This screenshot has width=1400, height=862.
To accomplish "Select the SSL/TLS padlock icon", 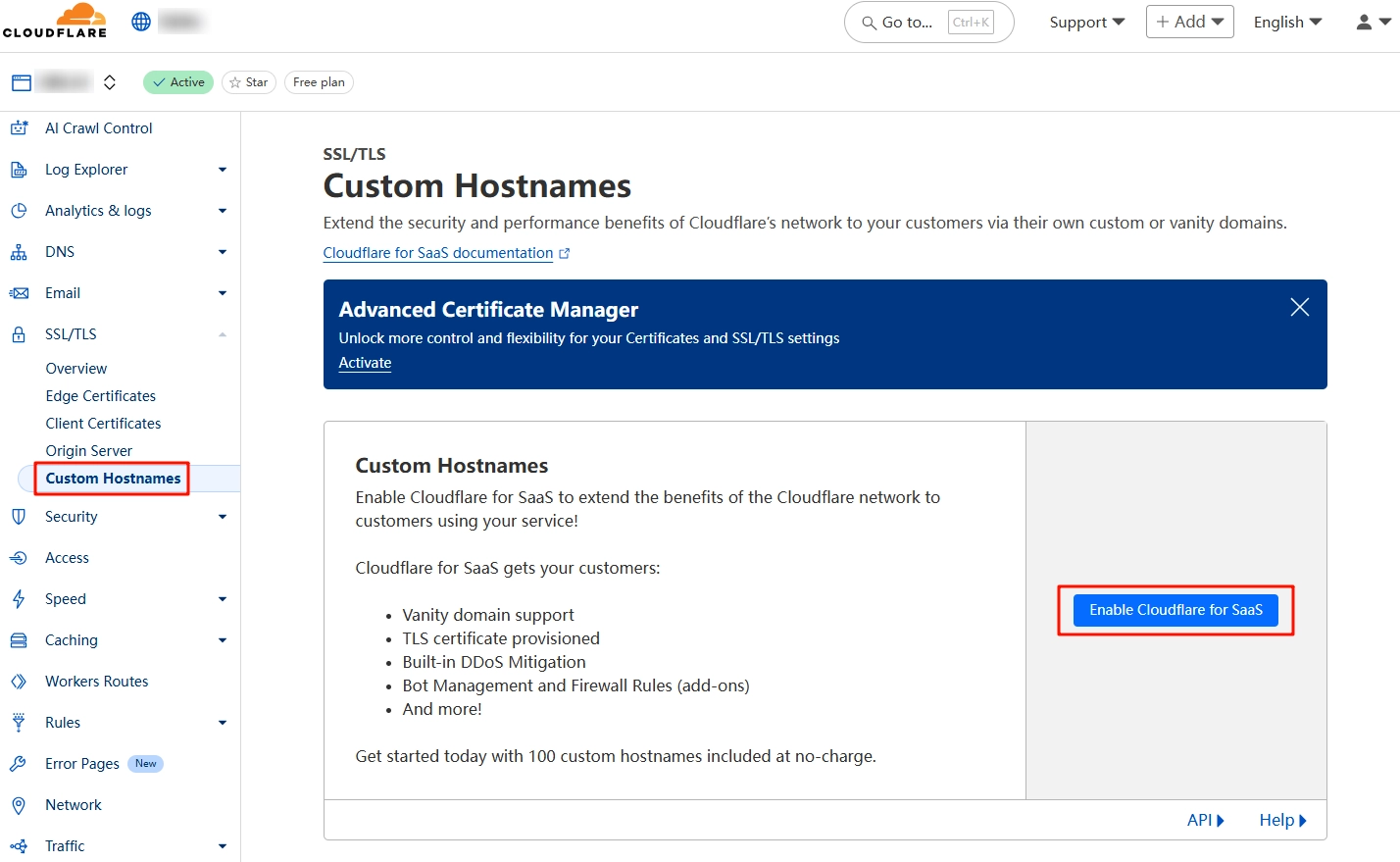I will pos(20,333).
